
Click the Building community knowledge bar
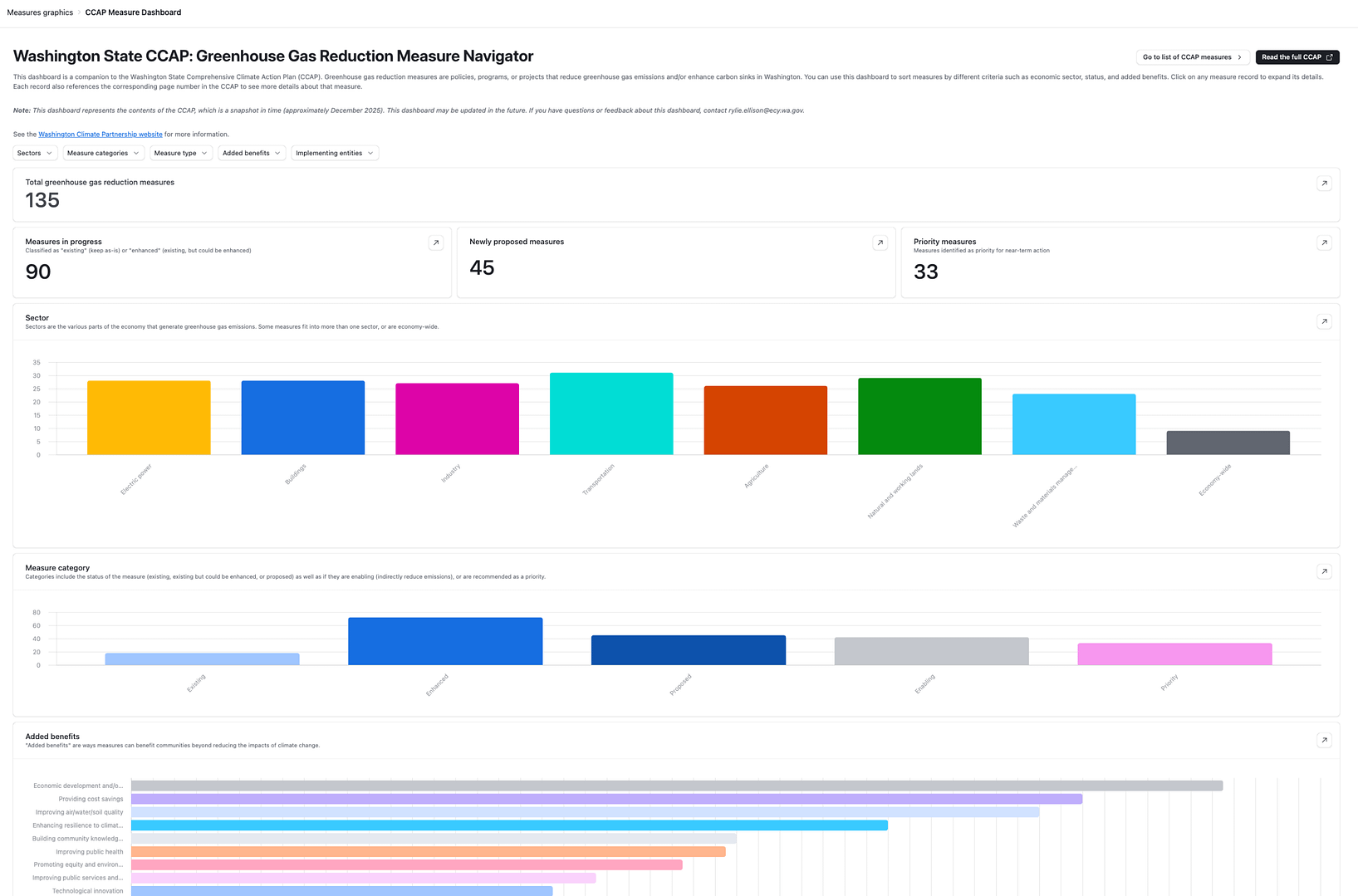tap(434, 839)
